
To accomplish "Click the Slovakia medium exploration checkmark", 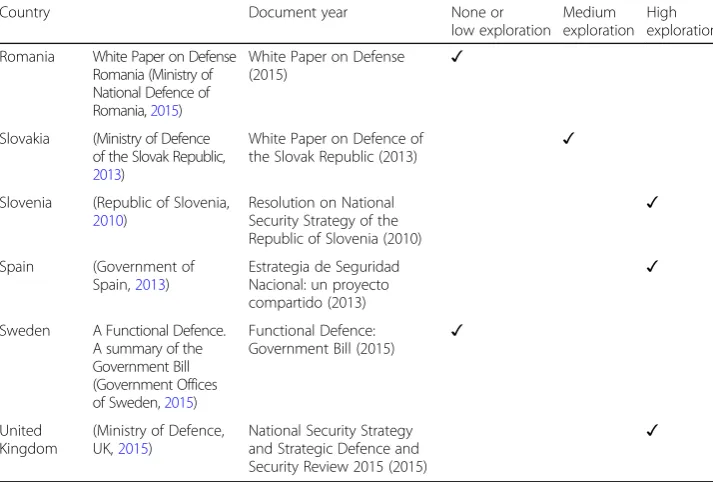I will click(568, 138).
